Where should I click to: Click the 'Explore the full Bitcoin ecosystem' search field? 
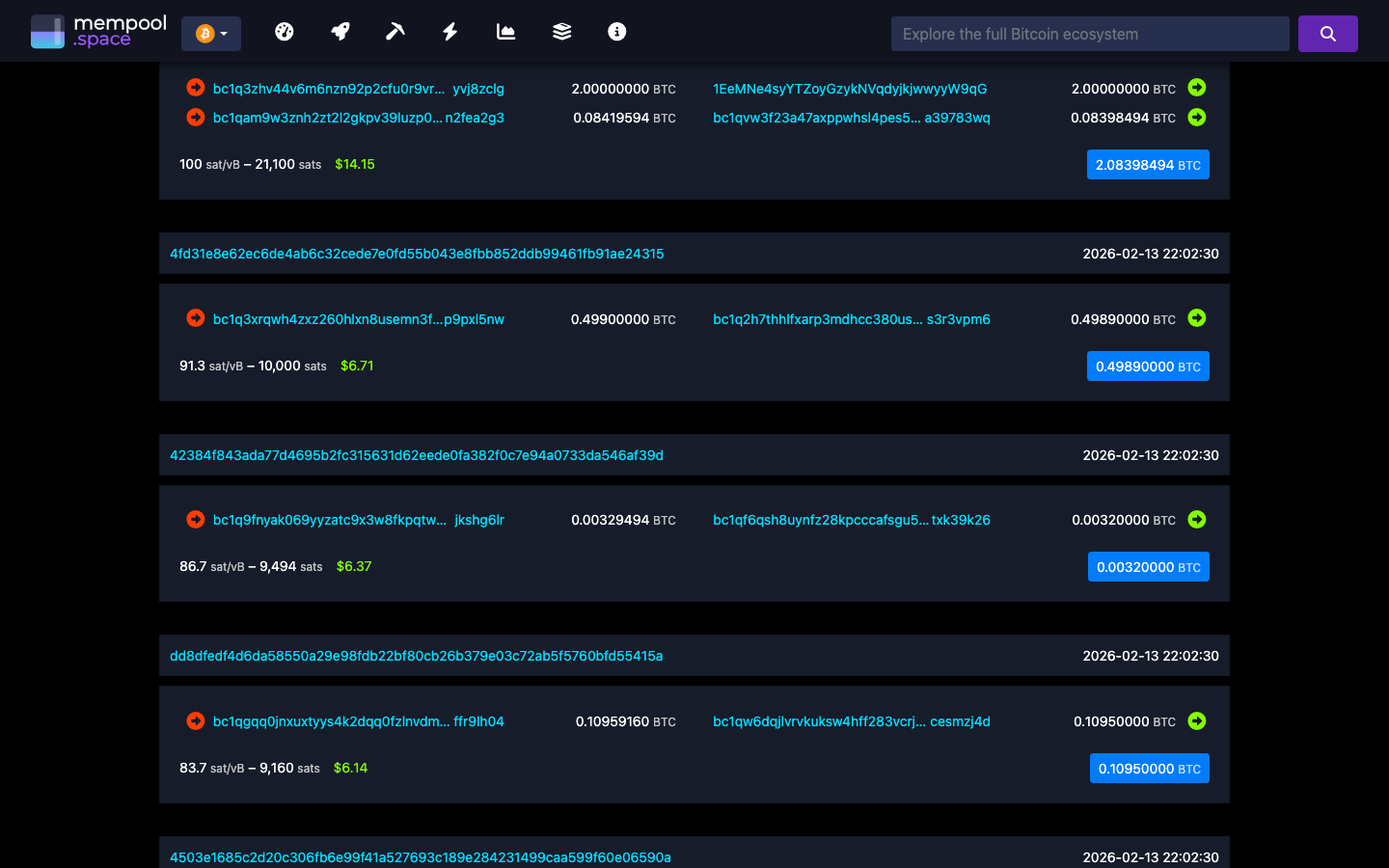[1089, 33]
